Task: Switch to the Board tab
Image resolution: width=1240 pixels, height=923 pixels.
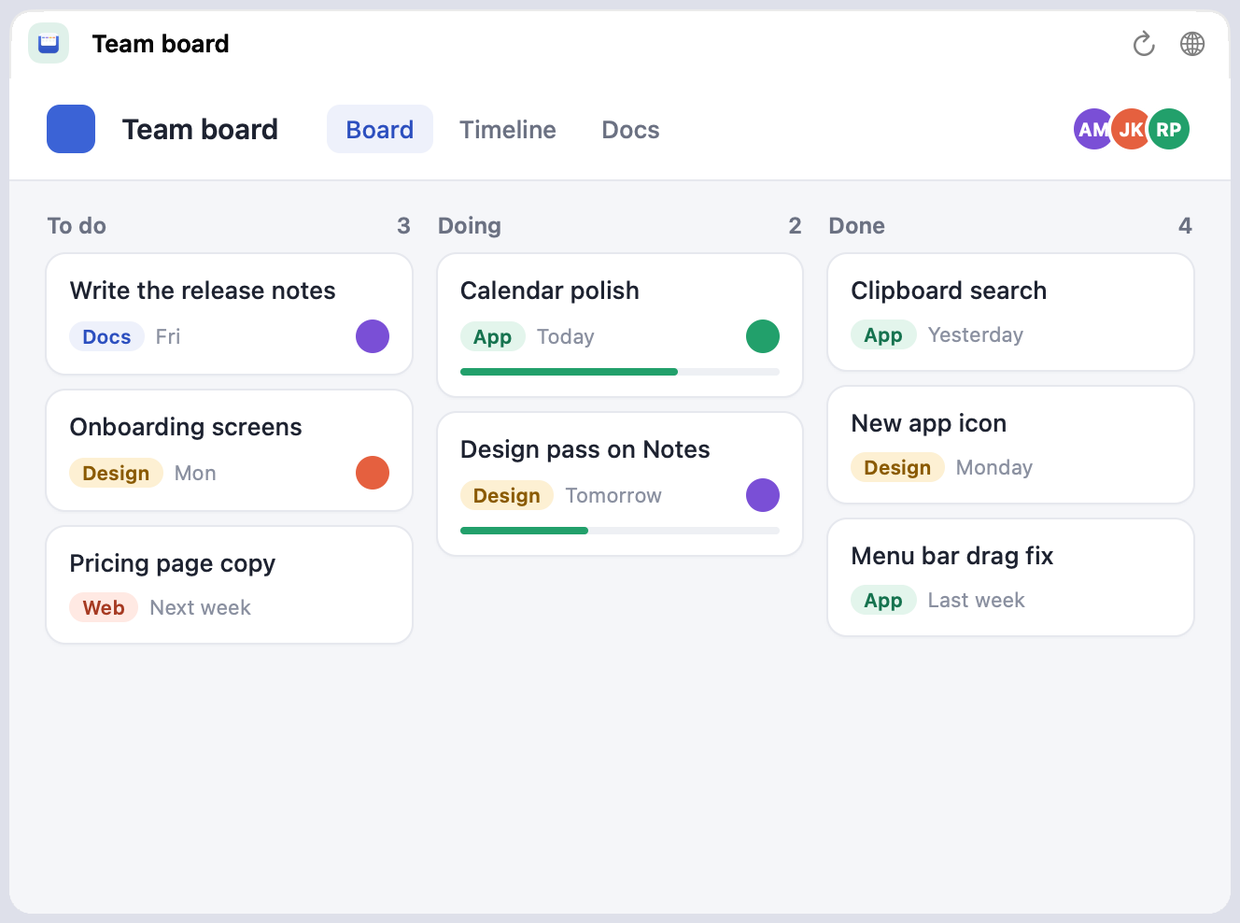Action: [380, 129]
